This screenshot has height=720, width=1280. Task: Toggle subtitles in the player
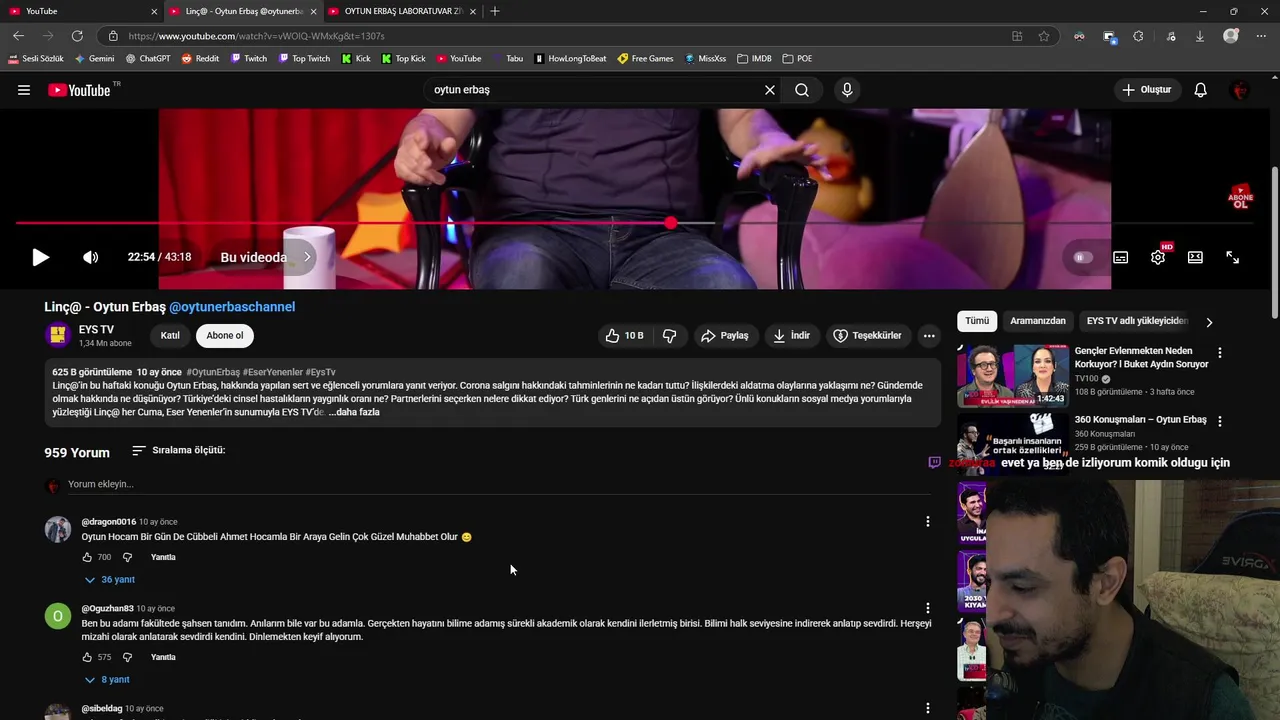[x=1121, y=257]
